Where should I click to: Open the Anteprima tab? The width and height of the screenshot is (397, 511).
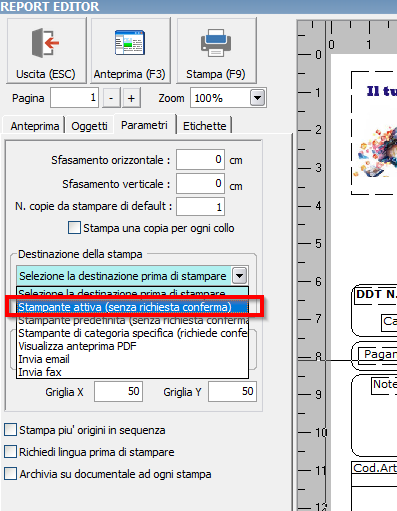pyautogui.click(x=35, y=126)
